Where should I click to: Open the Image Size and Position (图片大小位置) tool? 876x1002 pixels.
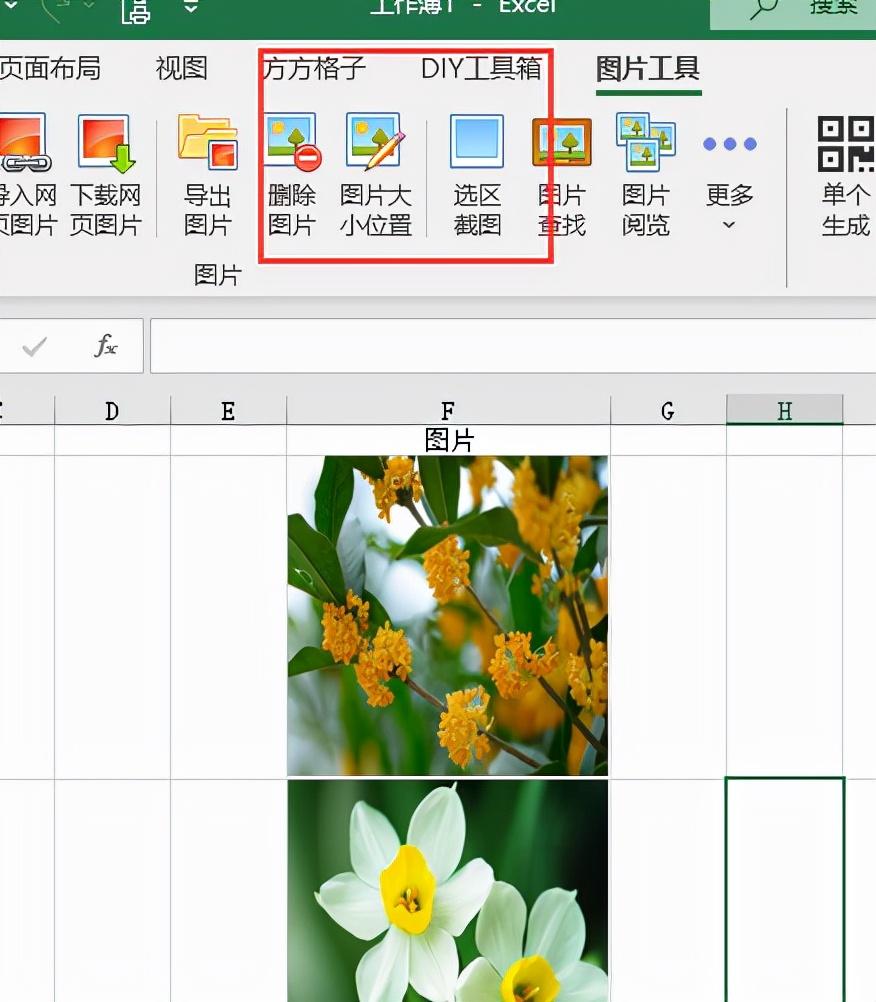[376, 174]
